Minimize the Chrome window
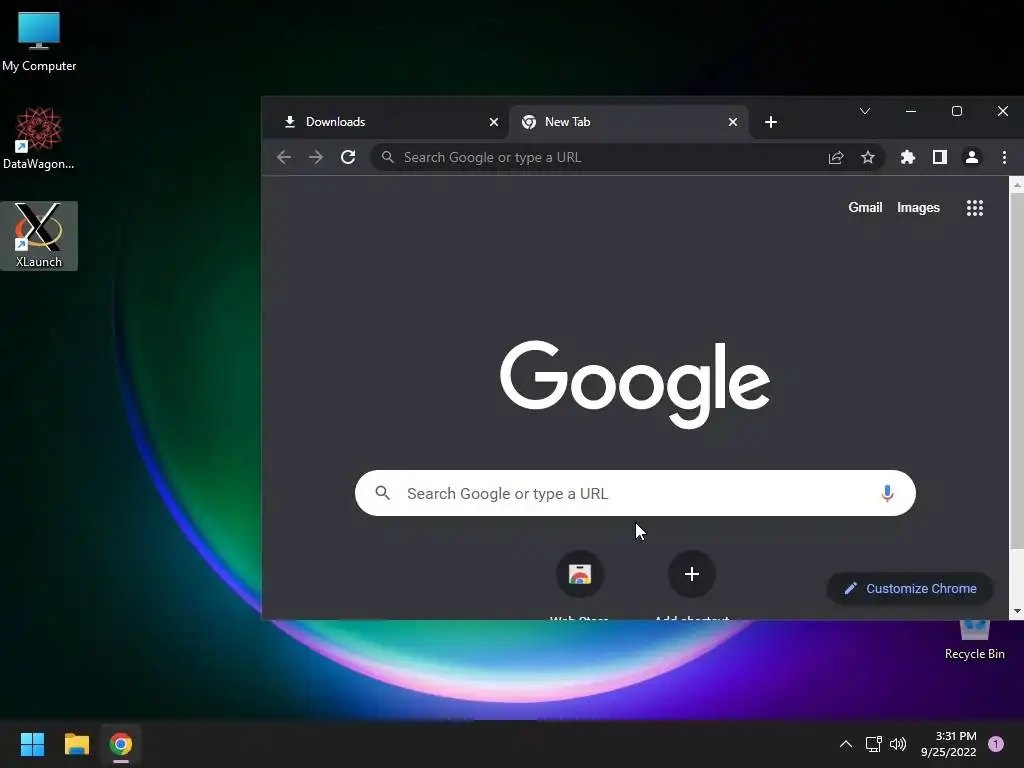The height and width of the screenshot is (768, 1024). click(911, 111)
